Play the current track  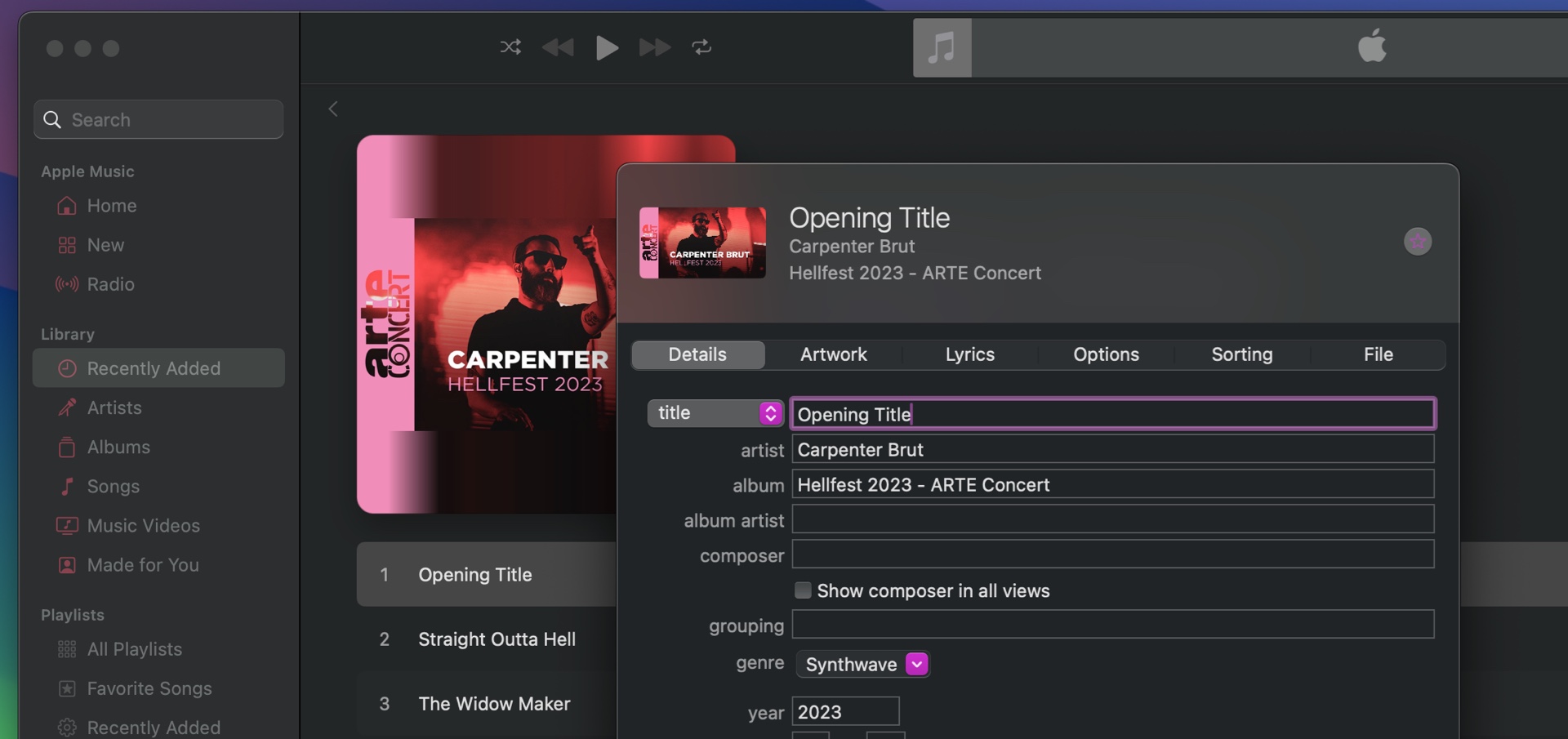(606, 47)
